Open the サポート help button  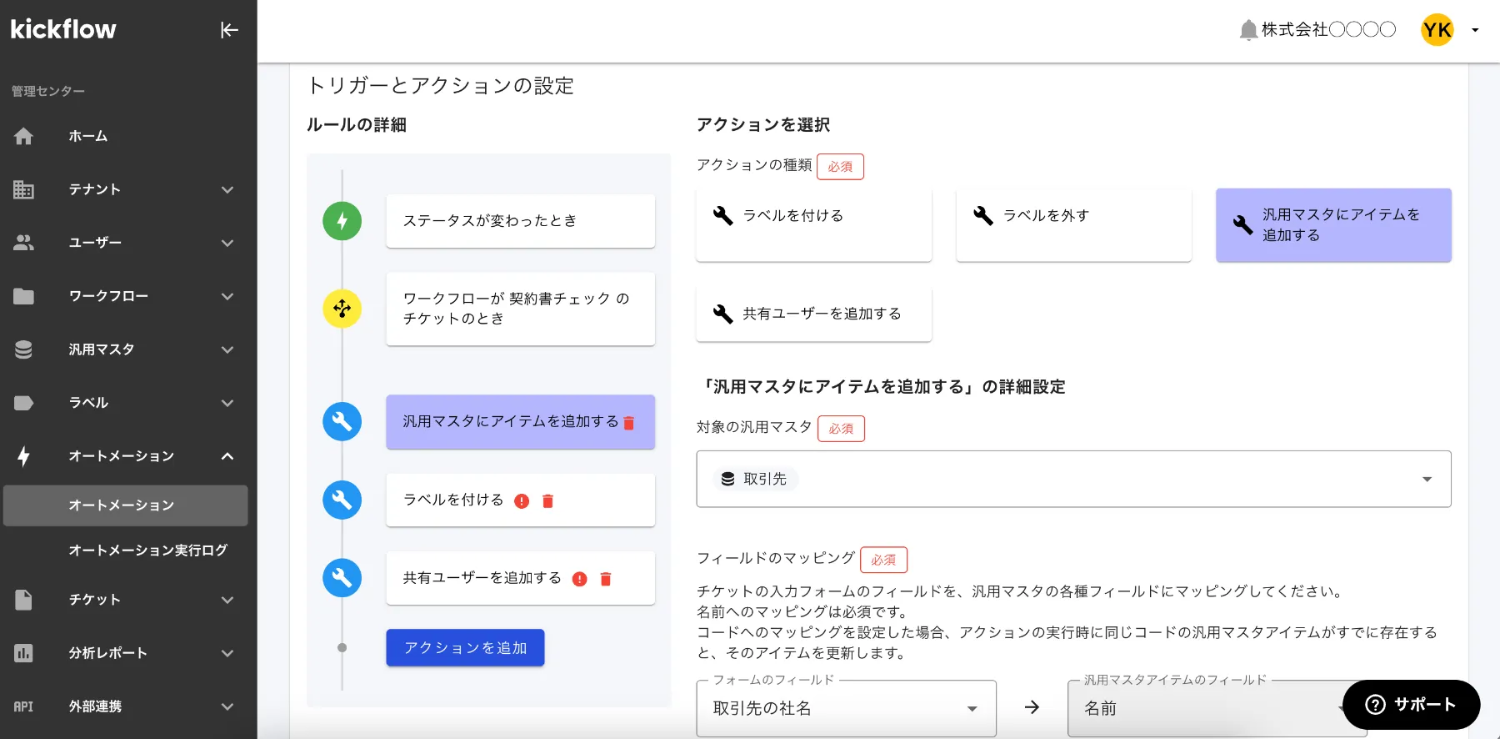(1411, 704)
